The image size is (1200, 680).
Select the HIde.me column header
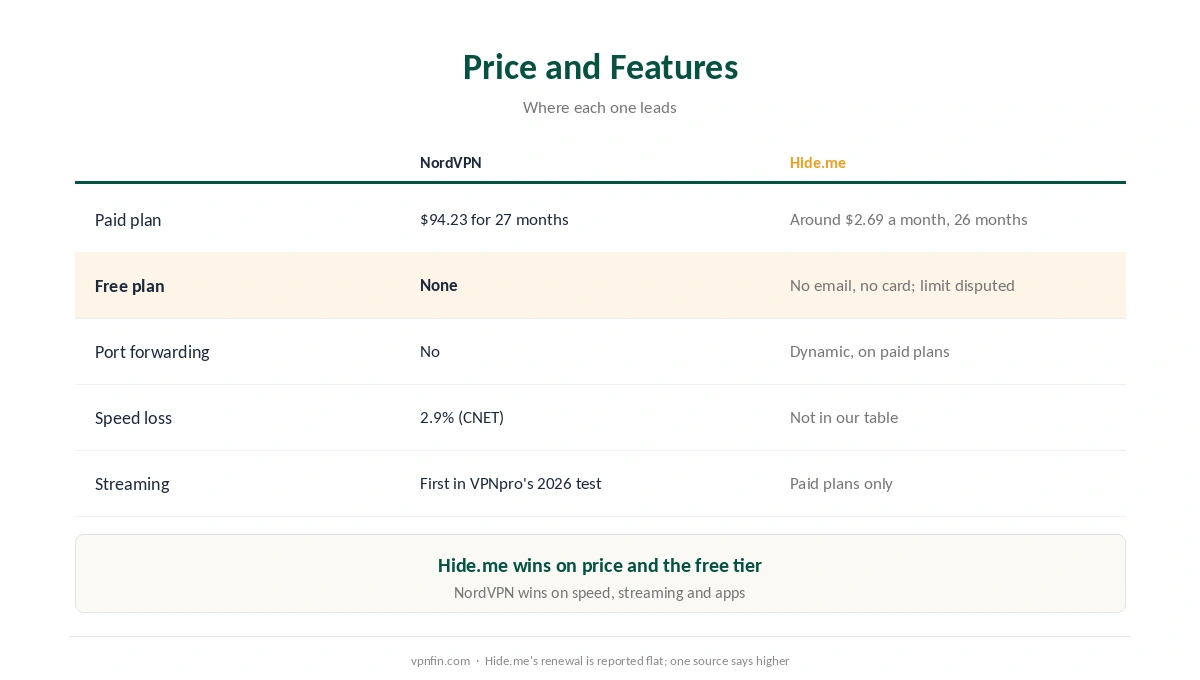point(818,162)
